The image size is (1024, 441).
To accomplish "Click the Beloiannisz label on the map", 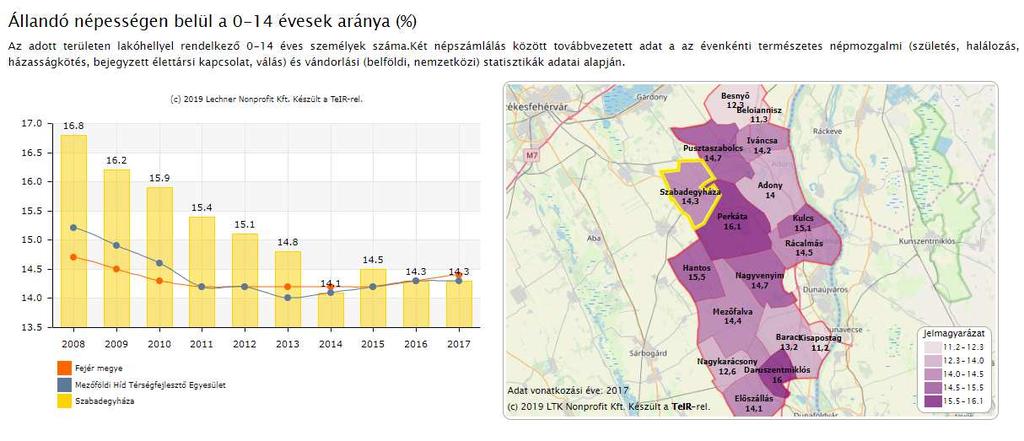I will point(758,110).
